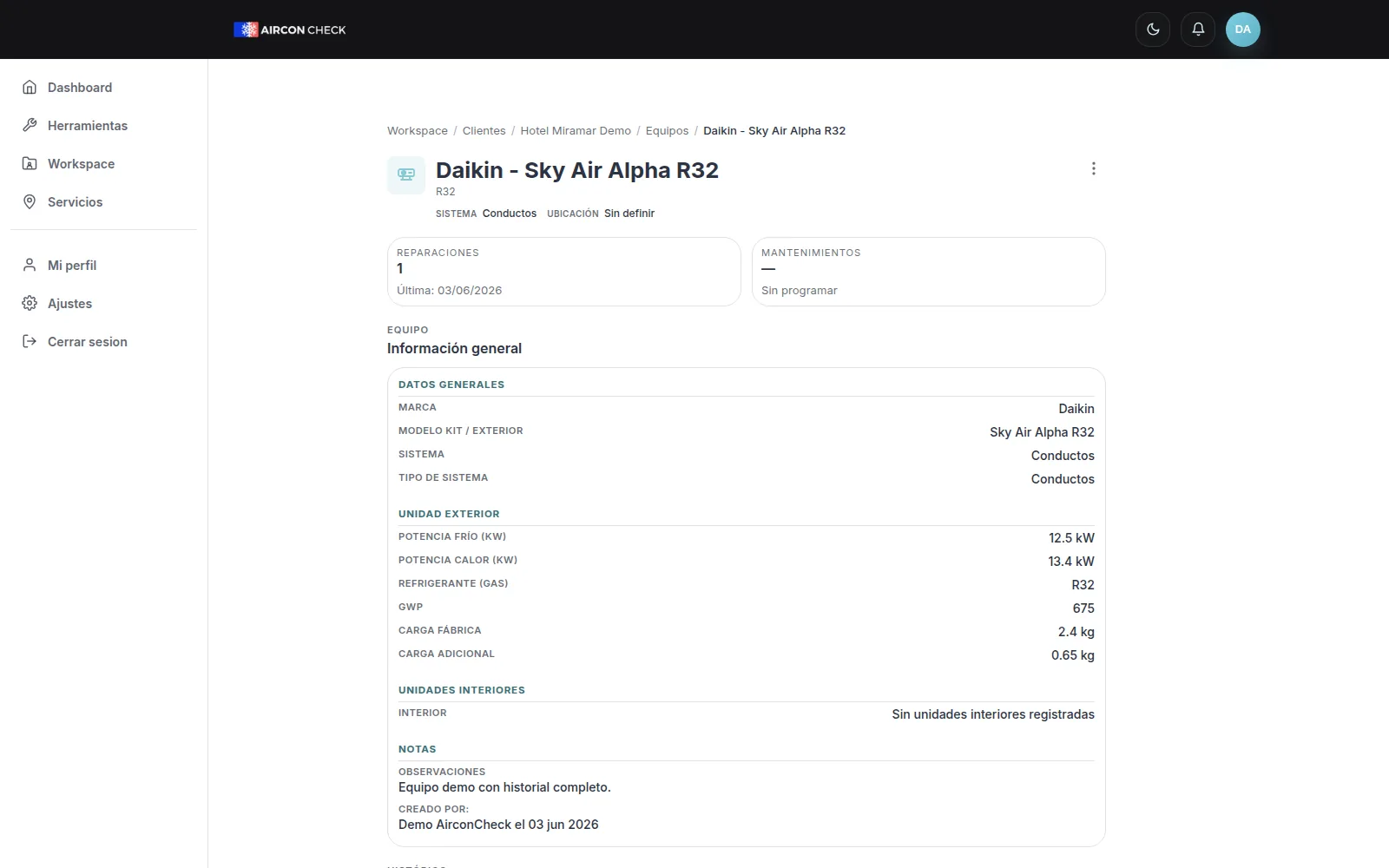1389x868 pixels.
Task: Click the 2.4 kg factory charge value
Action: [x=1076, y=632]
